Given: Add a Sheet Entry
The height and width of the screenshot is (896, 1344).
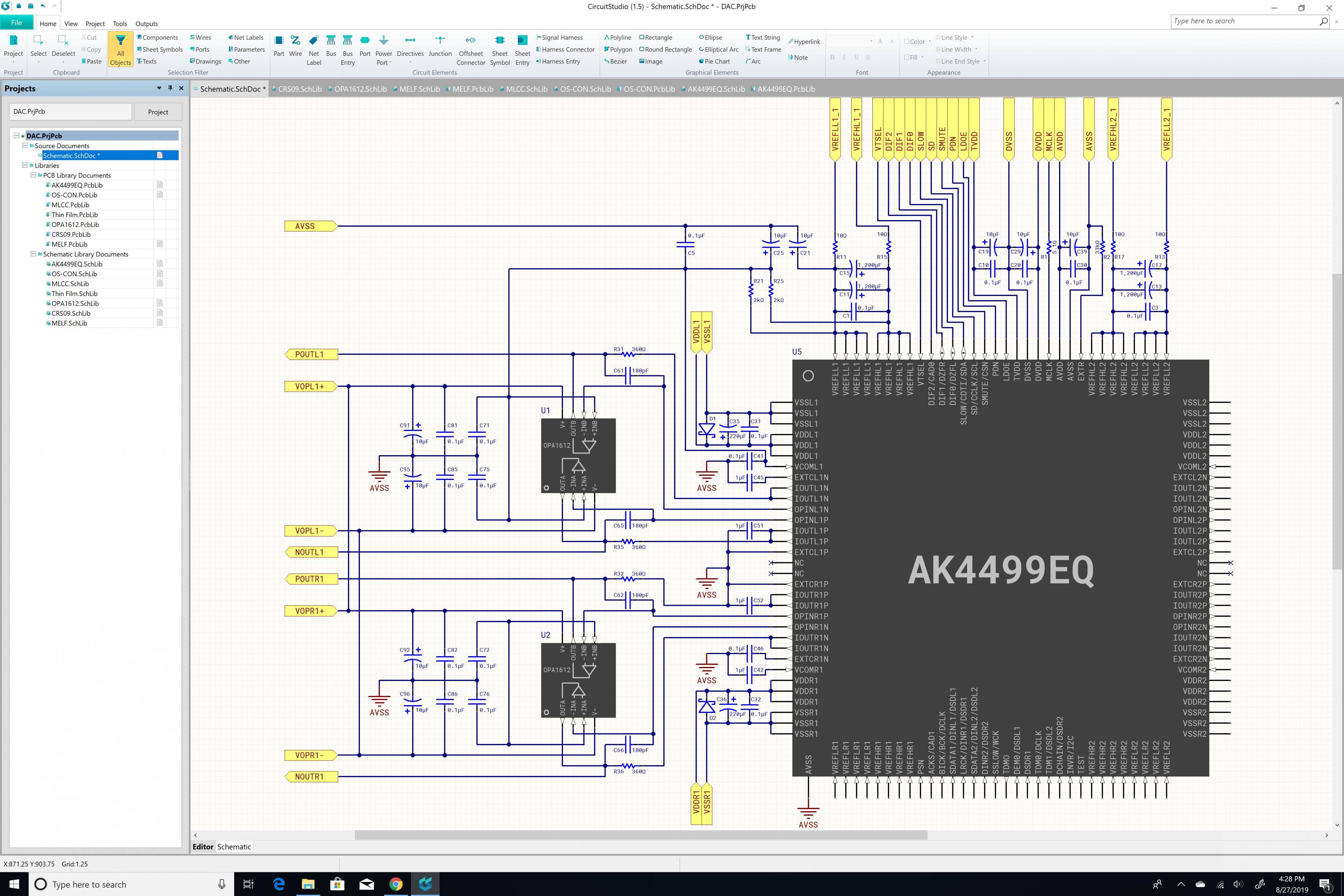Looking at the screenshot, I should [x=522, y=50].
